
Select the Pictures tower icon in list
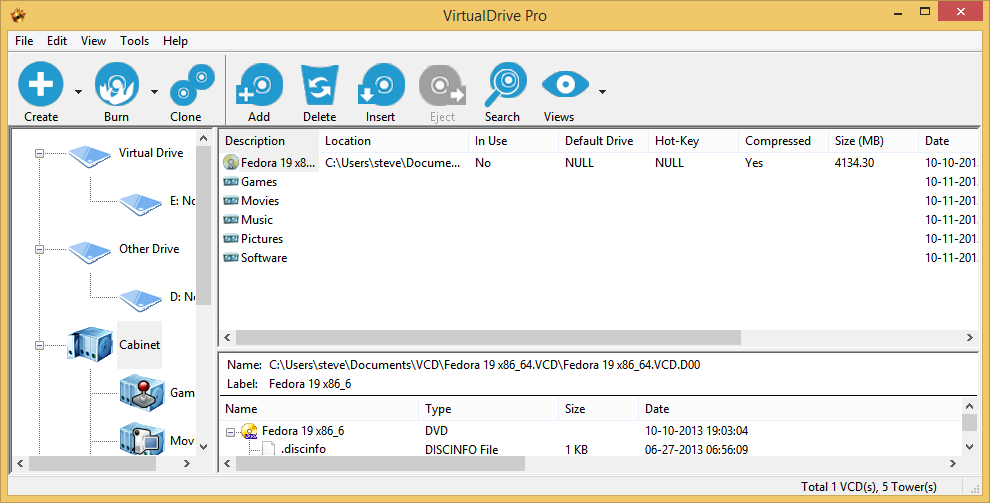(x=231, y=239)
